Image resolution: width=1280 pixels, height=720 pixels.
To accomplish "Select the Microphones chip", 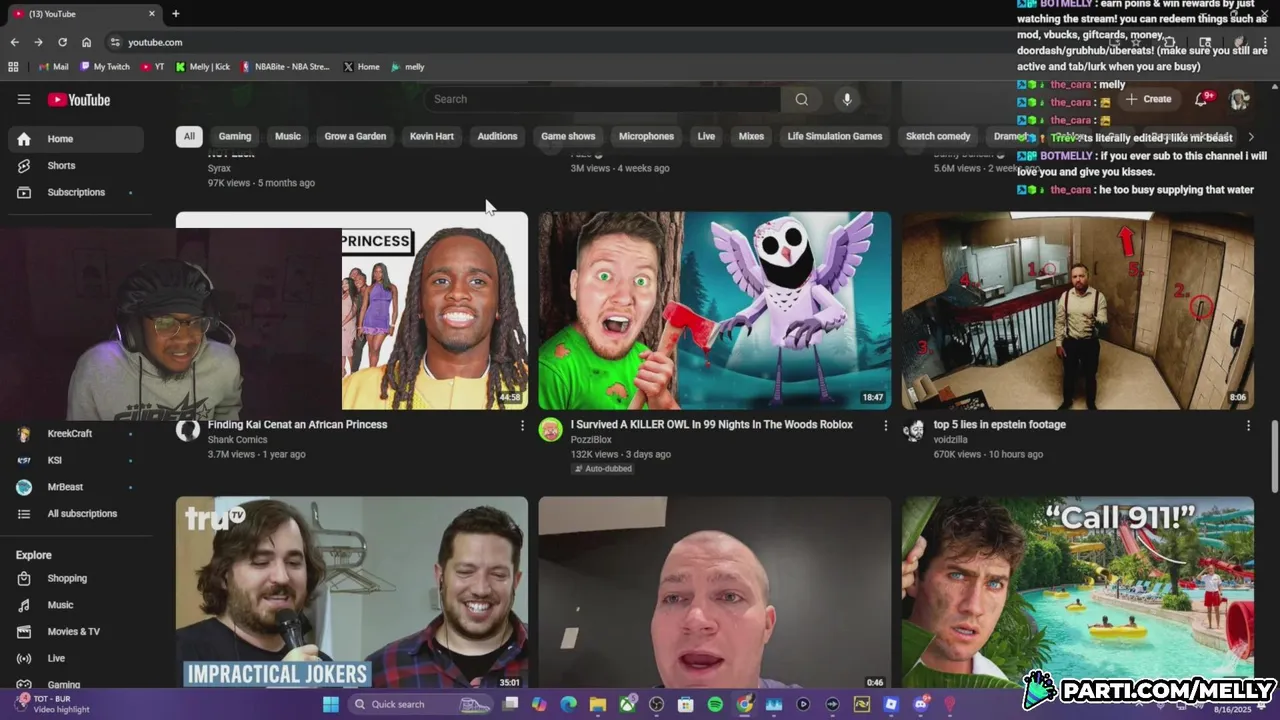I will (x=646, y=136).
